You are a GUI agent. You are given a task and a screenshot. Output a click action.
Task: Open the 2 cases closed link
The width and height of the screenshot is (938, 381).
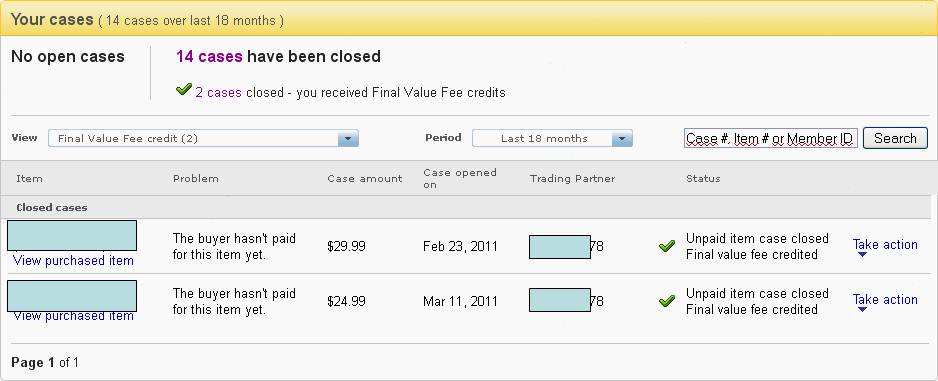(218, 93)
